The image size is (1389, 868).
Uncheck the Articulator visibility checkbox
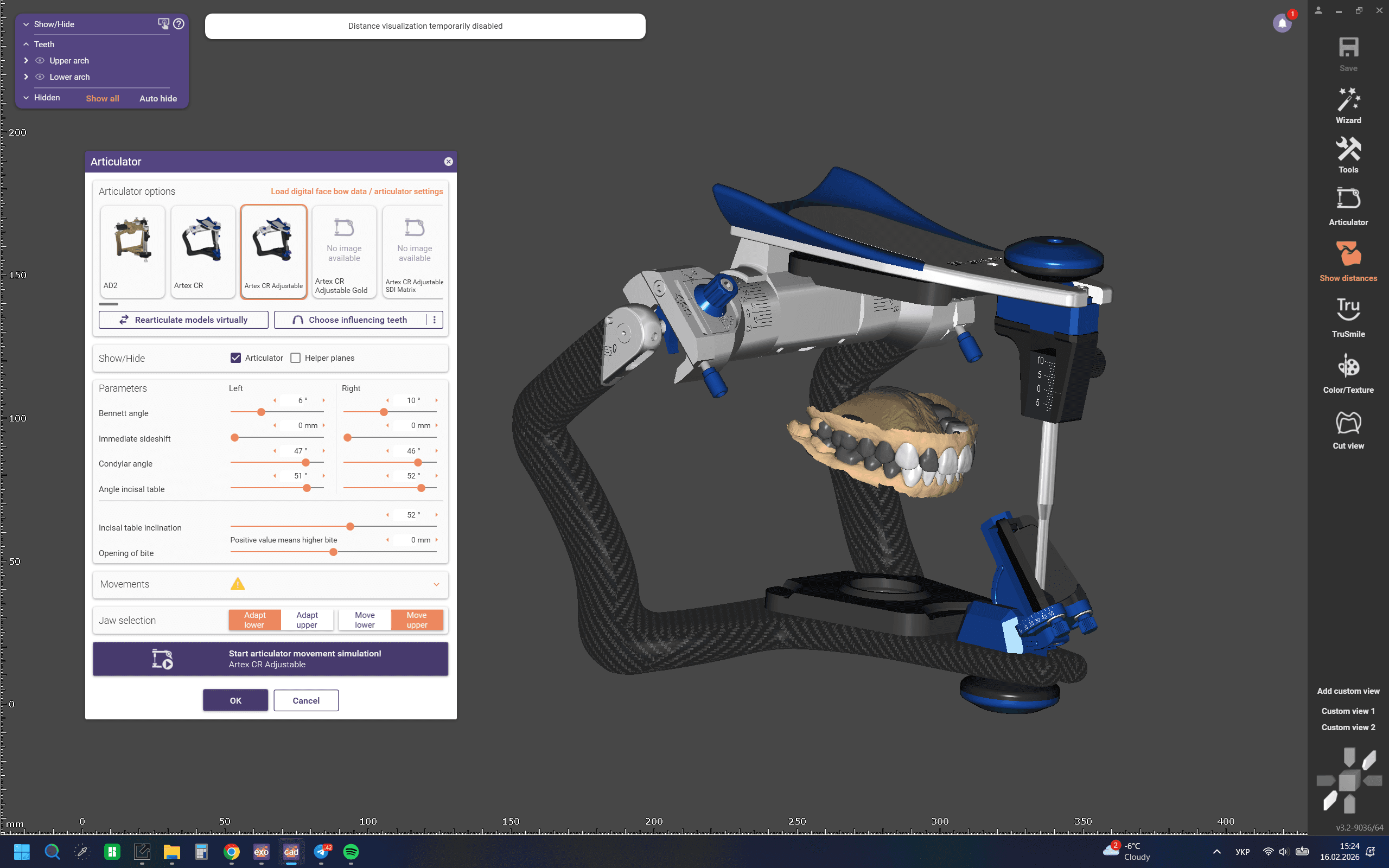(236, 358)
